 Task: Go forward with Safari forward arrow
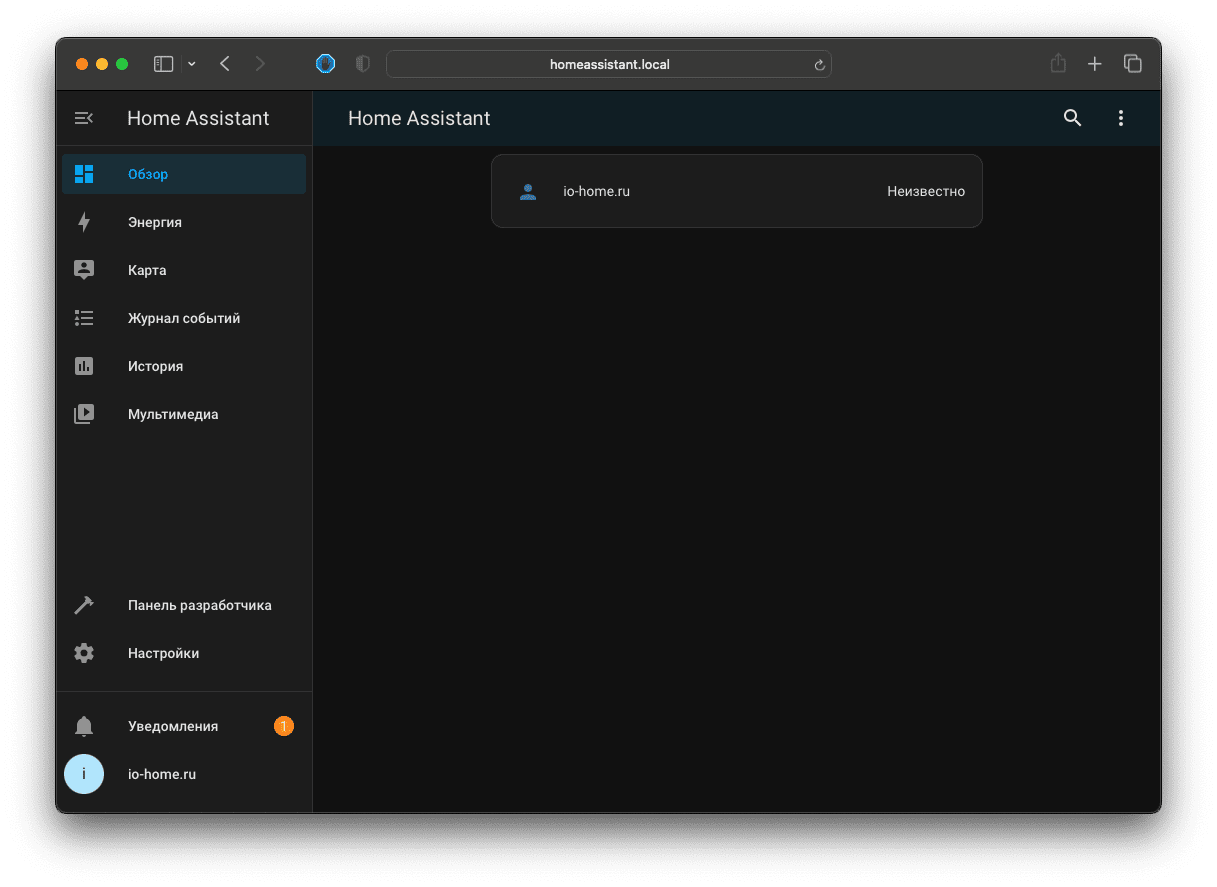click(x=260, y=64)
